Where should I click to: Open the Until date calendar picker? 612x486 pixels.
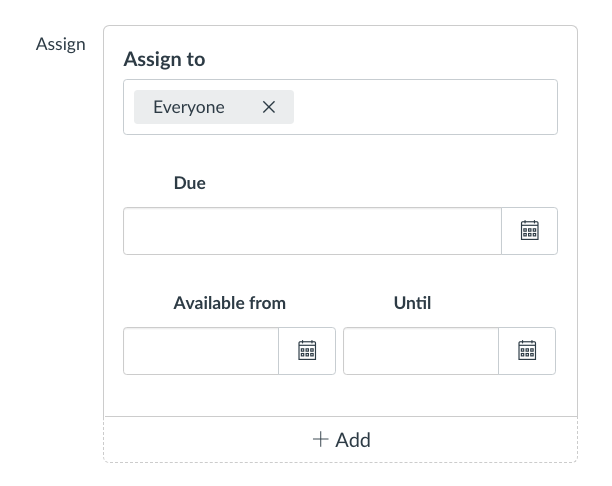[527, 351]
